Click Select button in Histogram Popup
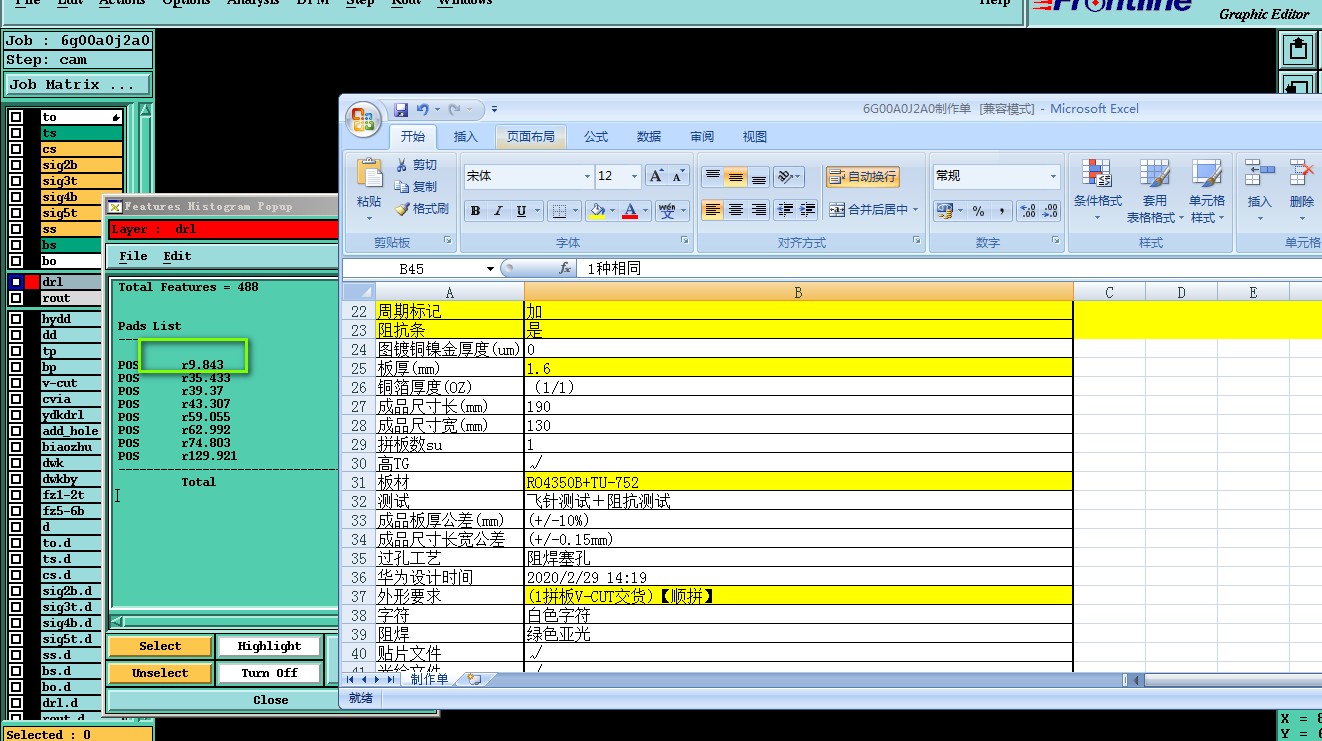Screen dimensions: 1322x741 [x=160, y=646]
